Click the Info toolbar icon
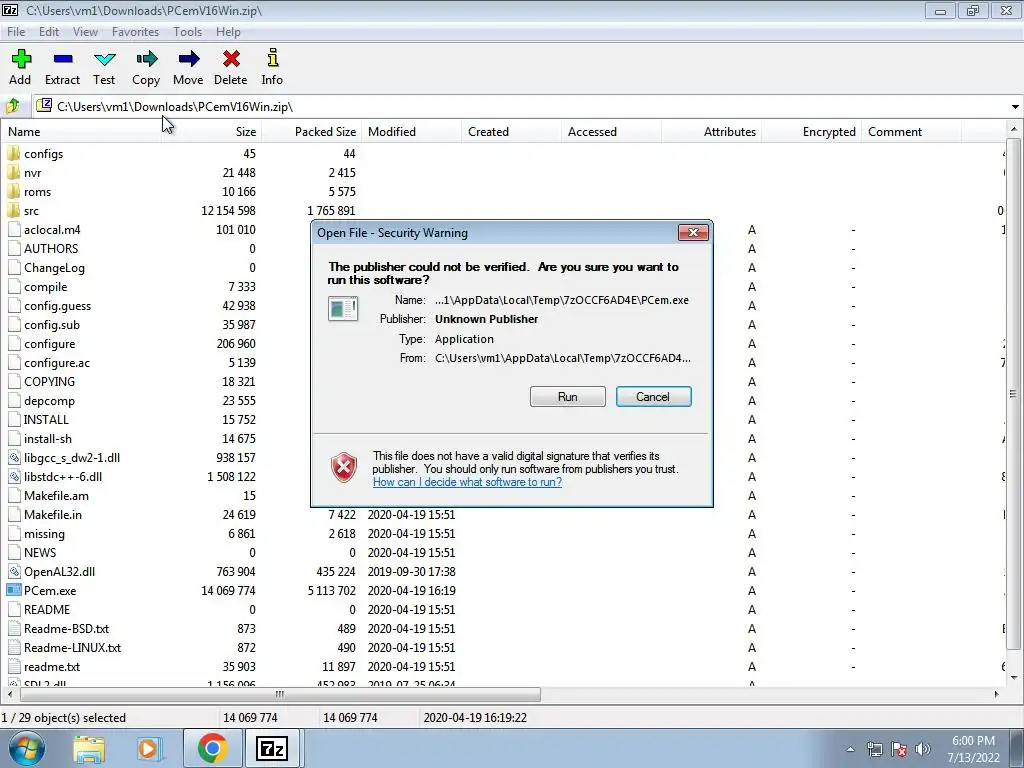The height and width of the screenshot is (768, 1024). coord(272,67)
